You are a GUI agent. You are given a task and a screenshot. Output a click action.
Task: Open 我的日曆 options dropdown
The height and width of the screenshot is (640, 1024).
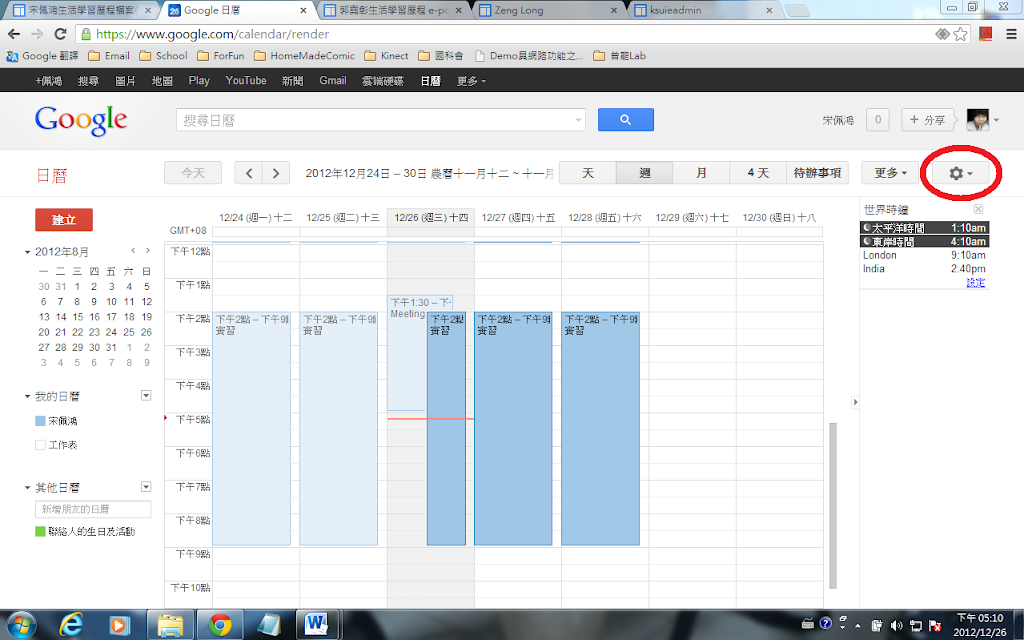pos(146,395)
